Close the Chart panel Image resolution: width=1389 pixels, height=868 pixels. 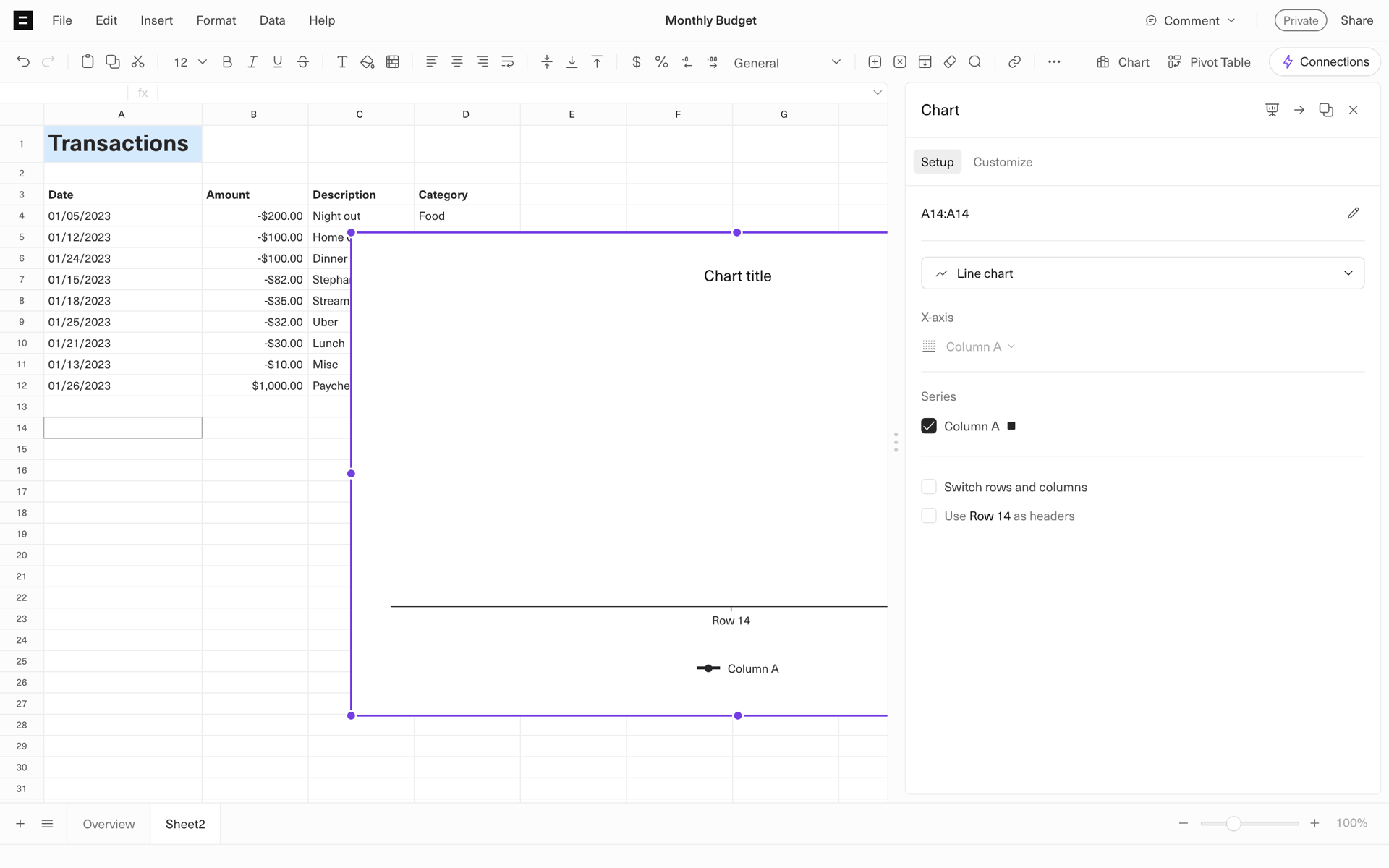click(1354, 110)
